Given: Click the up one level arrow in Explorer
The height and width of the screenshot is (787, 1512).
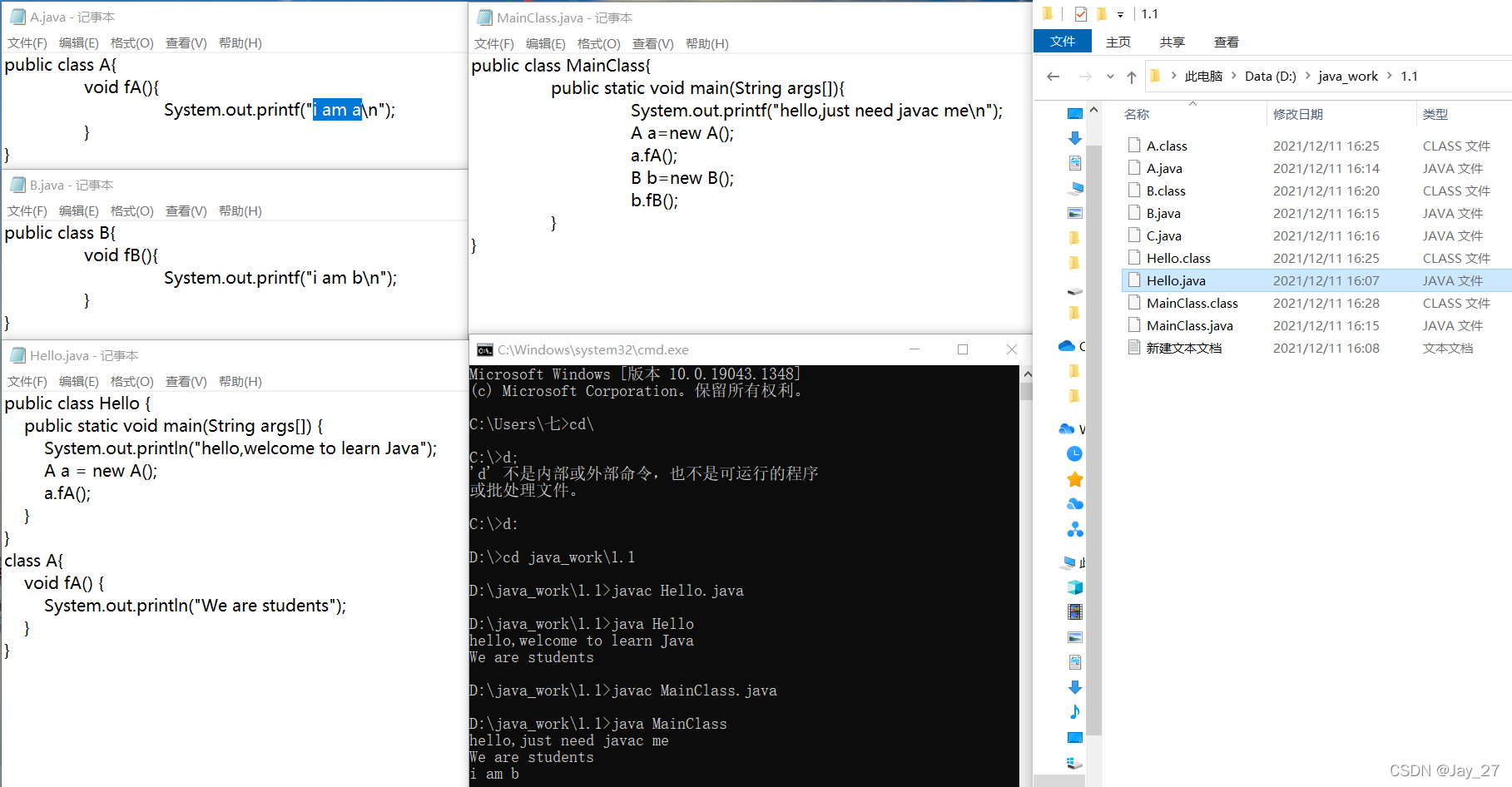Looking at the screenshot, I should tap(1132, 76).
